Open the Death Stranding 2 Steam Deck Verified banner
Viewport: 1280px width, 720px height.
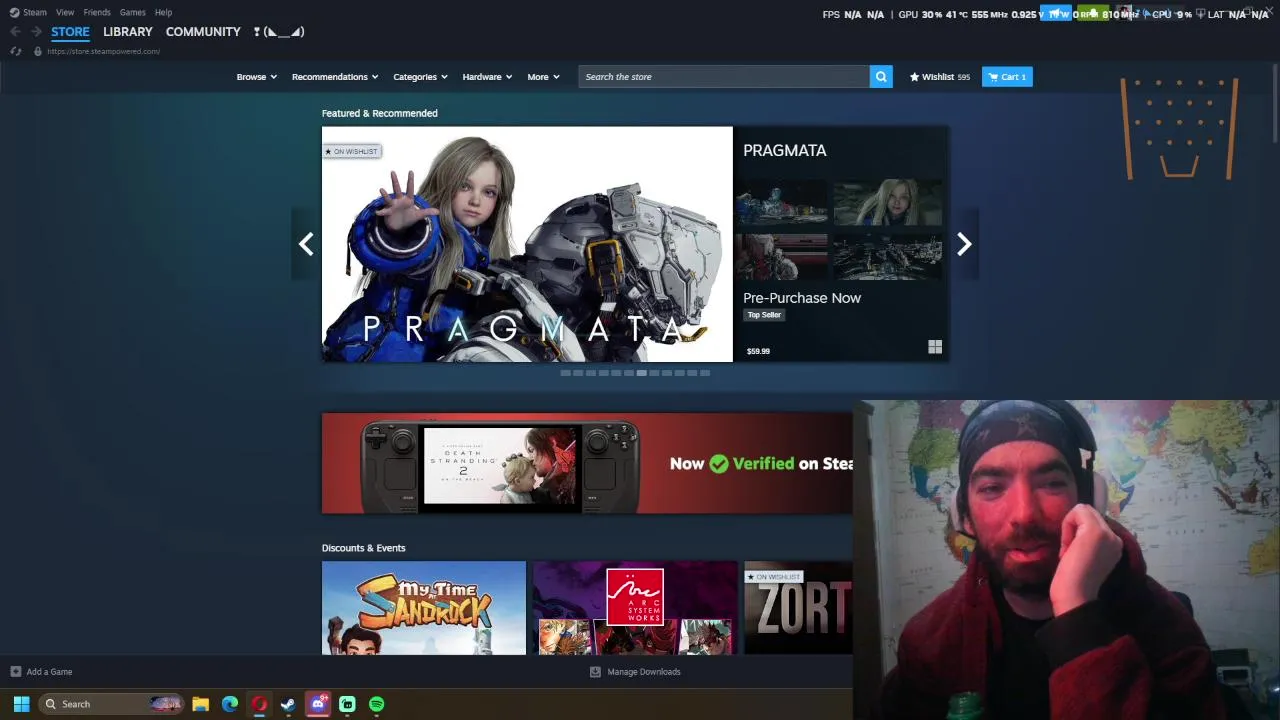[587, 463]
